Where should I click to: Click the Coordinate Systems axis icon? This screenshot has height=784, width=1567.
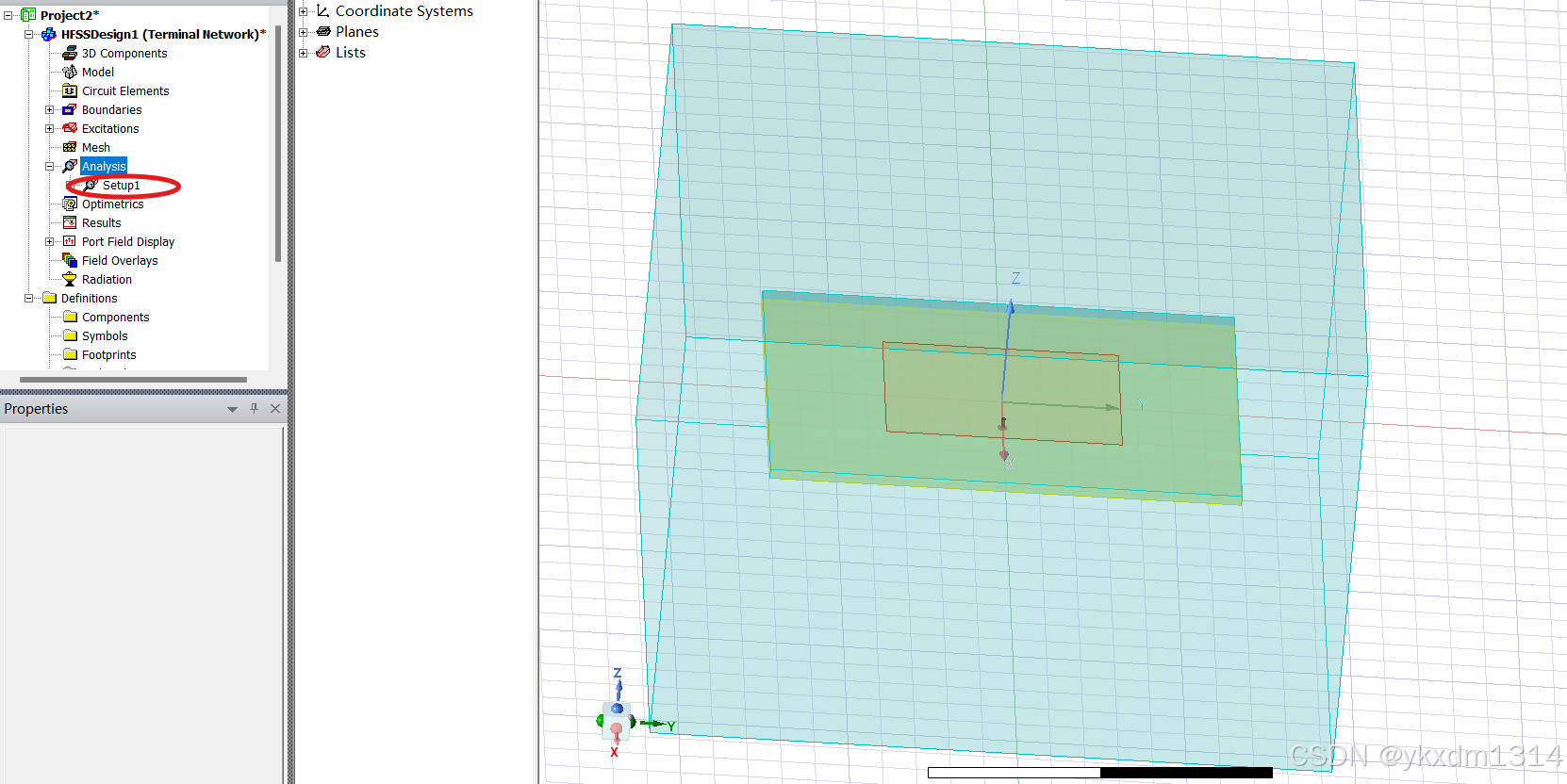(323, 10)
